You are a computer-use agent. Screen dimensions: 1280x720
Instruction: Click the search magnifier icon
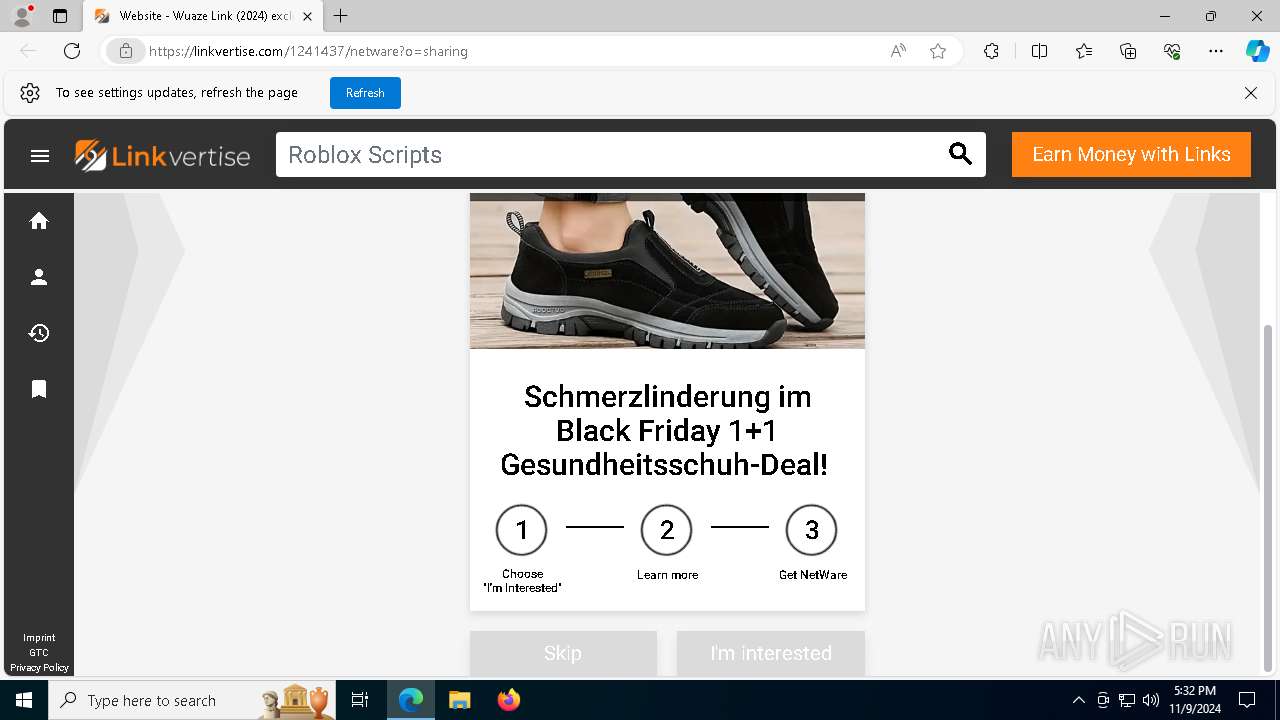(x=960, y=154)
